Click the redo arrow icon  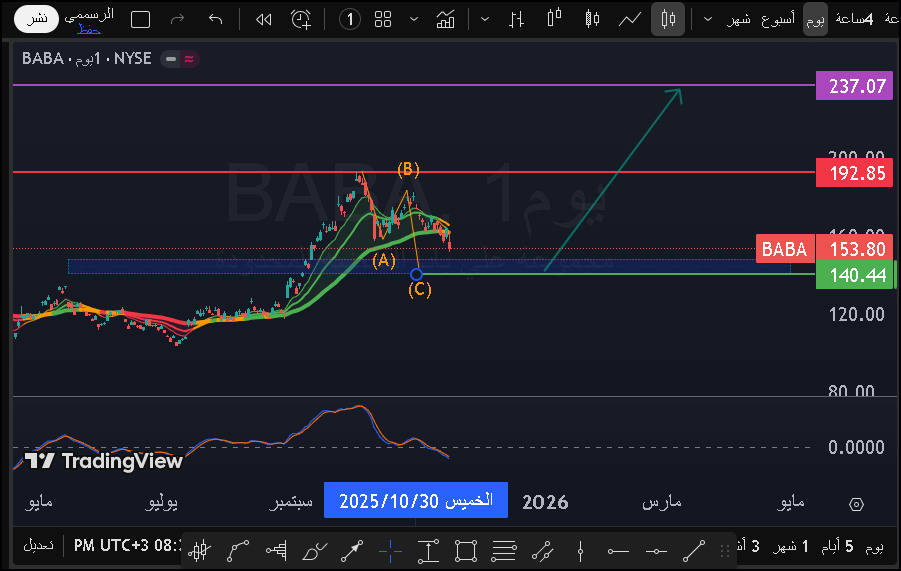pos(178,20)
